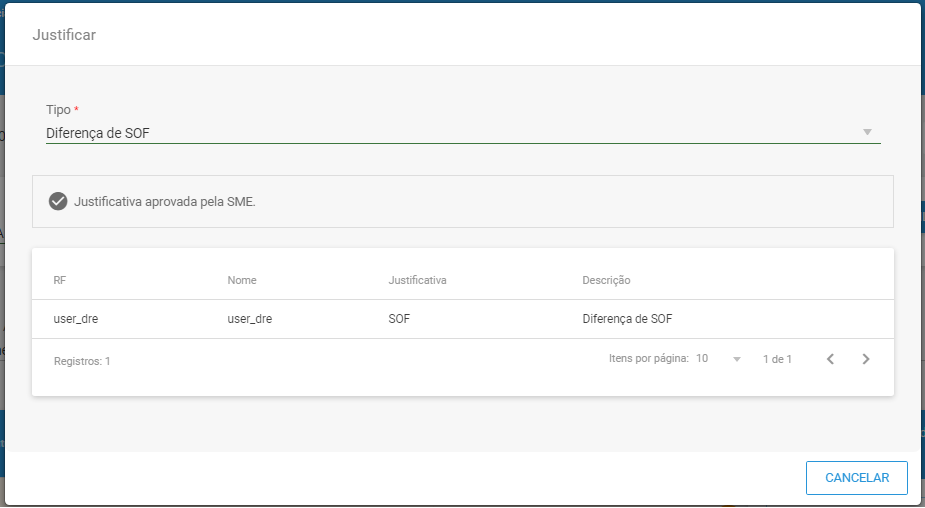
Task: Select the Tipo field showing Diferença de SOF
Action: point(463,133)
